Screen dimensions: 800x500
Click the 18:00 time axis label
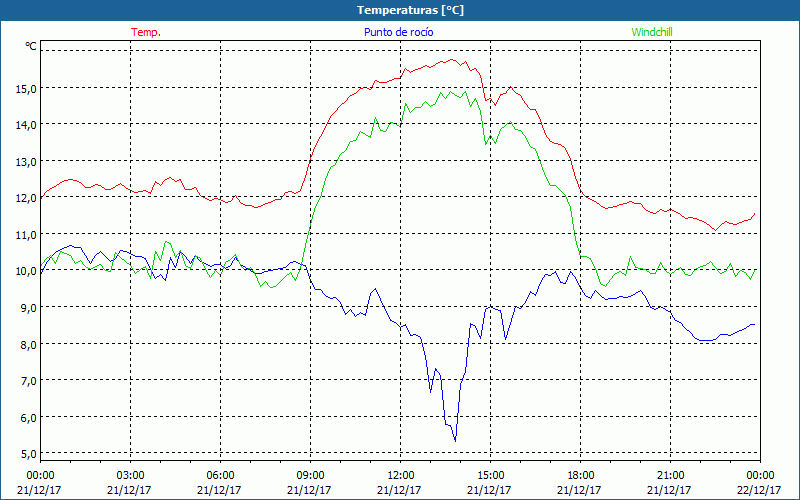581,476
